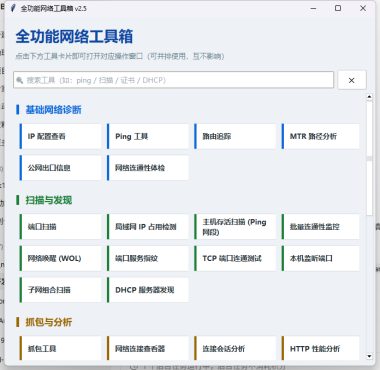The image size is (380, 370).
Task: Click the subtitle hint text under title
Action: 120,56
